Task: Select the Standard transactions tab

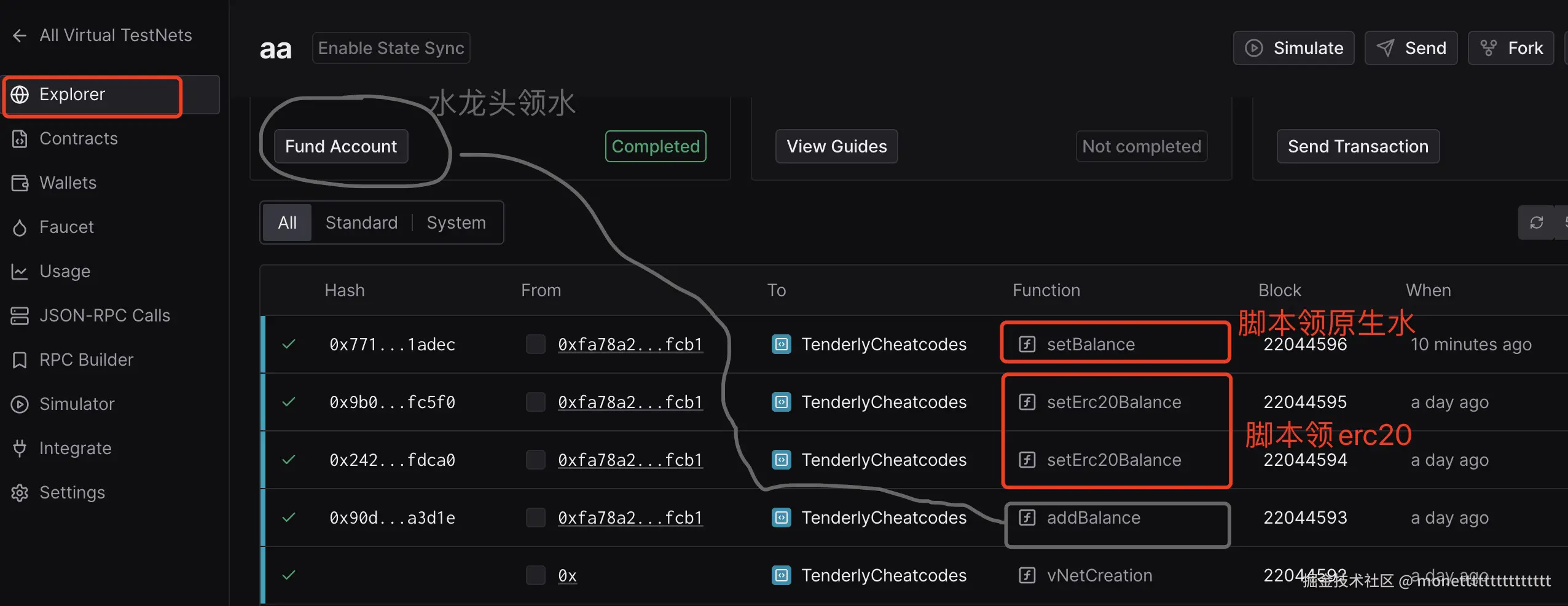Action: point(361,222)
